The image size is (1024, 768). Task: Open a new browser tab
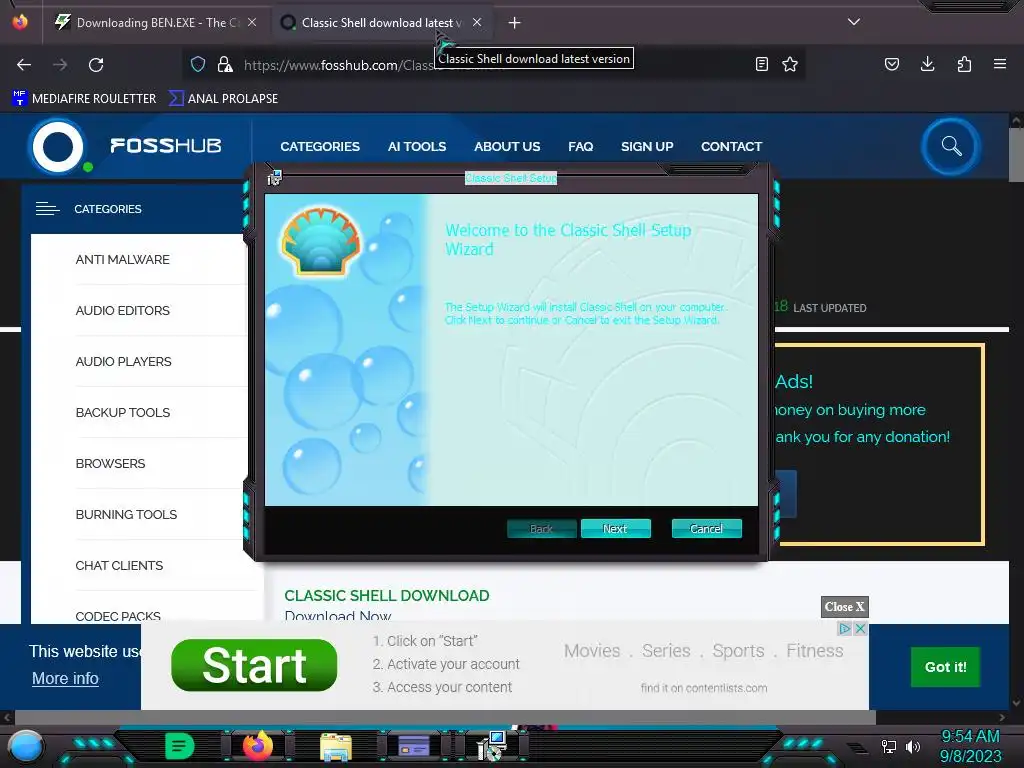click(x=515, y=23)
